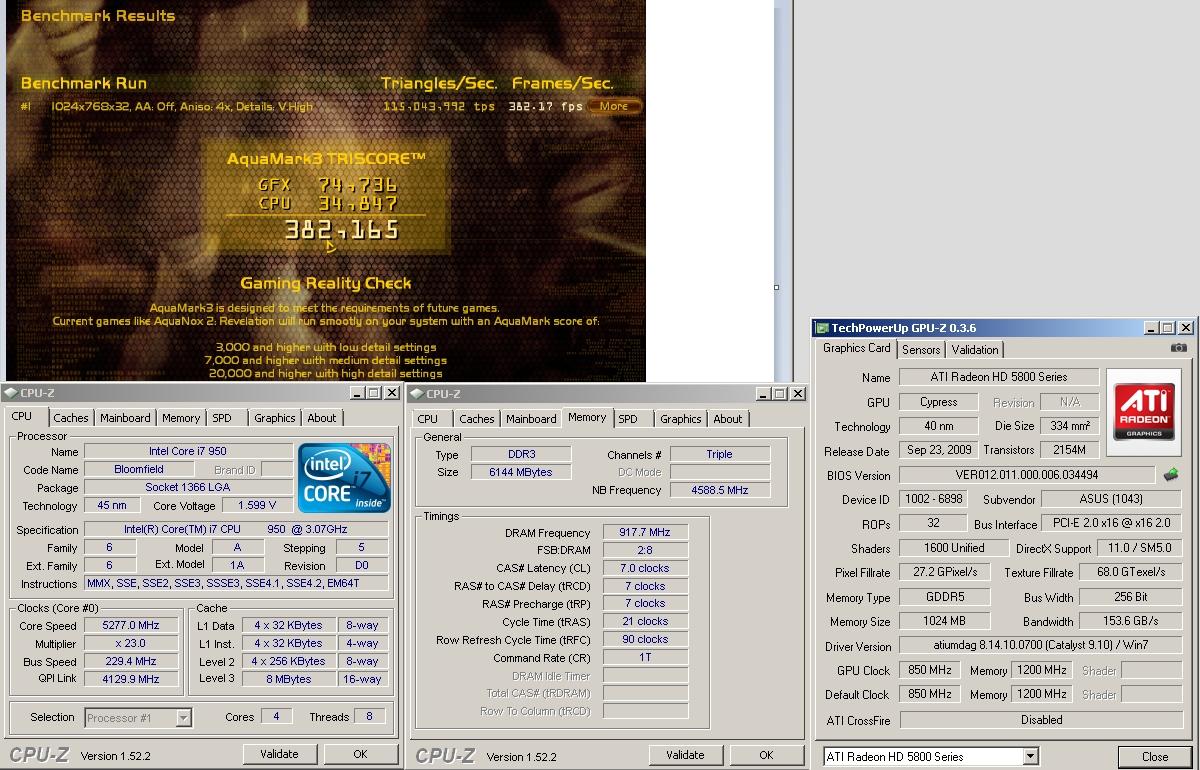This screenshot has height=770, width=1200.
Task: Click the Shaders 1600 Unified value
Action: pos(953,548)
